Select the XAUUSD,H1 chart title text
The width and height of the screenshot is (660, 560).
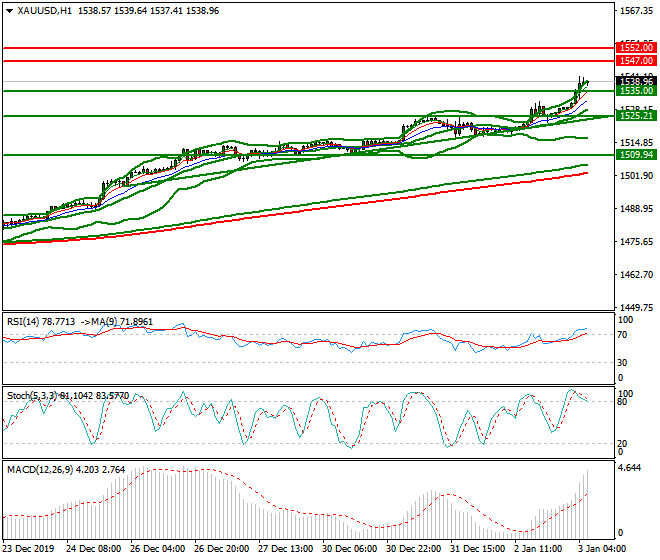click(x=45, y=11)
